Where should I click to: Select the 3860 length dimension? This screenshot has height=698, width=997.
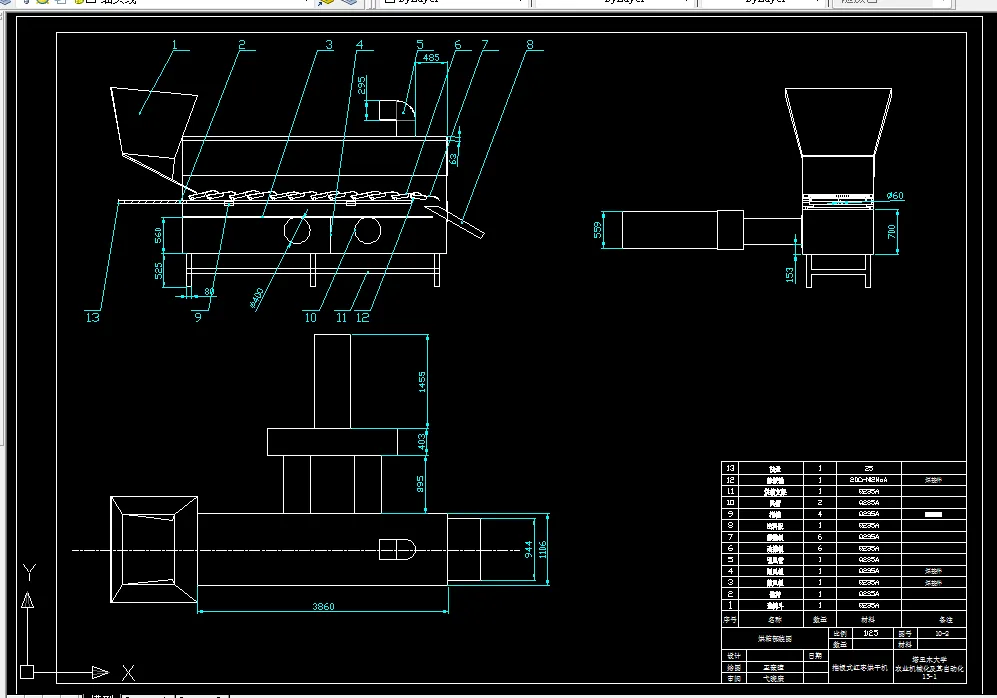point(323,606)
